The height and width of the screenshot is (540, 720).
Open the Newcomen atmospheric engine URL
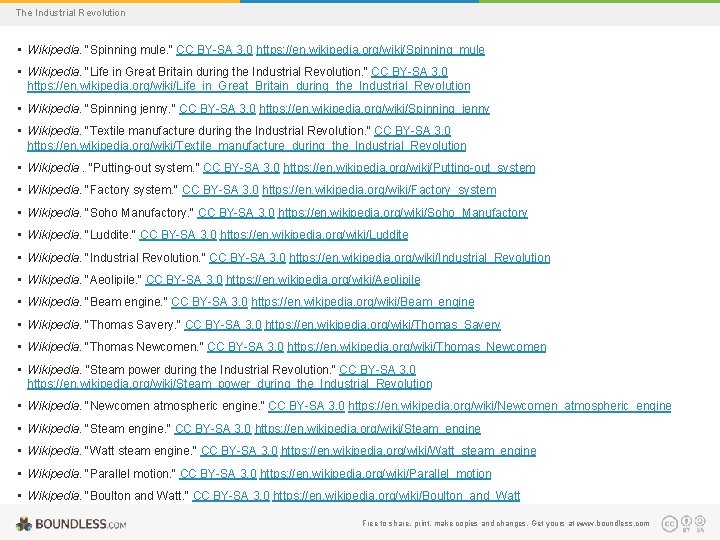pos(510,406)
